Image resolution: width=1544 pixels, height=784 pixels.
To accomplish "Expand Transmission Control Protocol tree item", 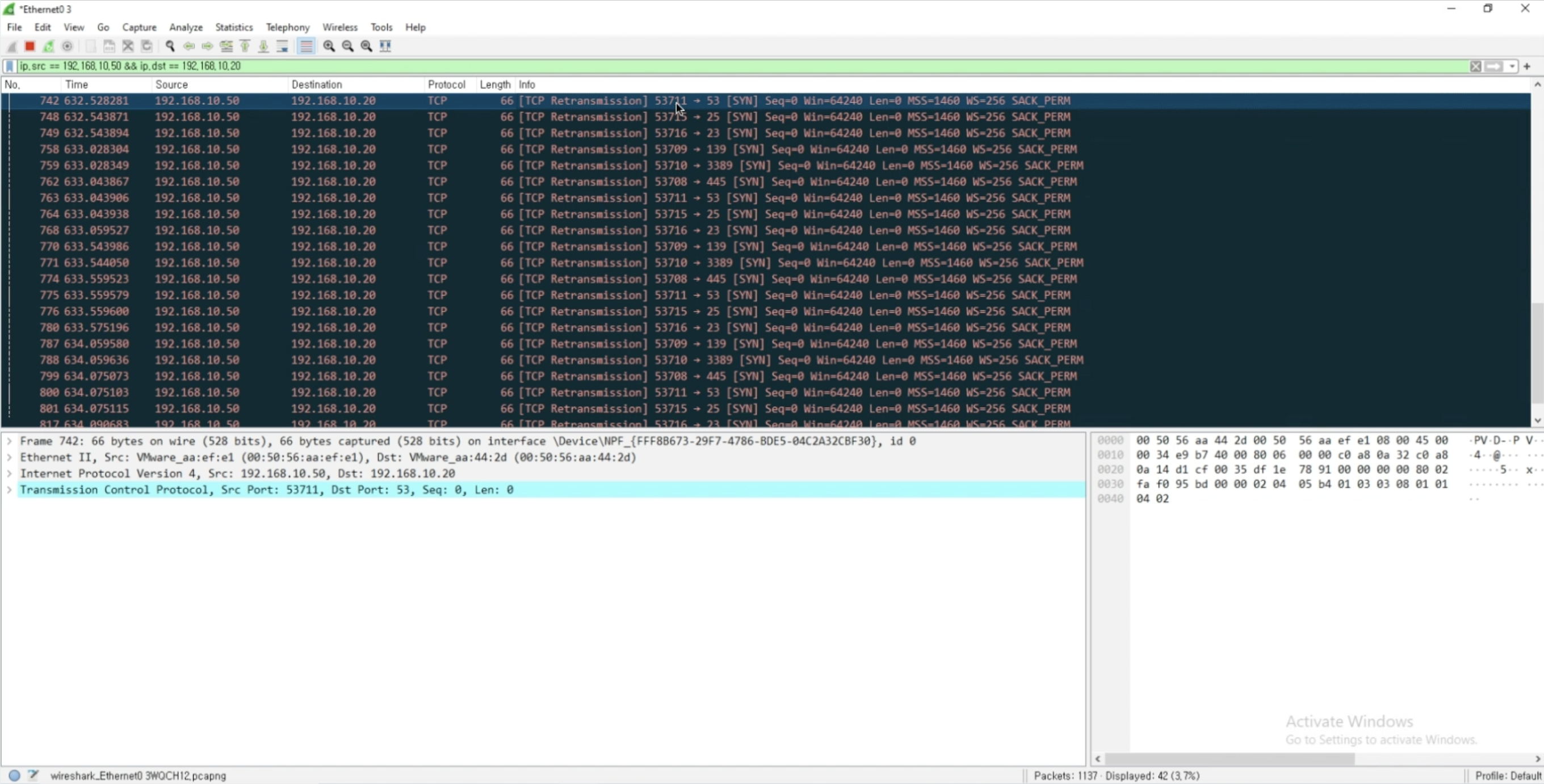I will (9, 490).
